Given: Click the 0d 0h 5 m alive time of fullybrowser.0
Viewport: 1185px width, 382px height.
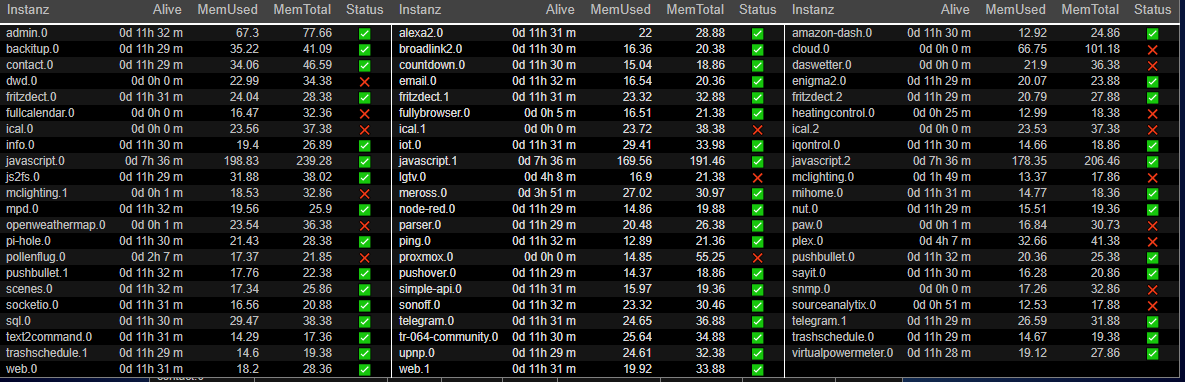Looking at the screenshot, I should click(x=550, y=113).
